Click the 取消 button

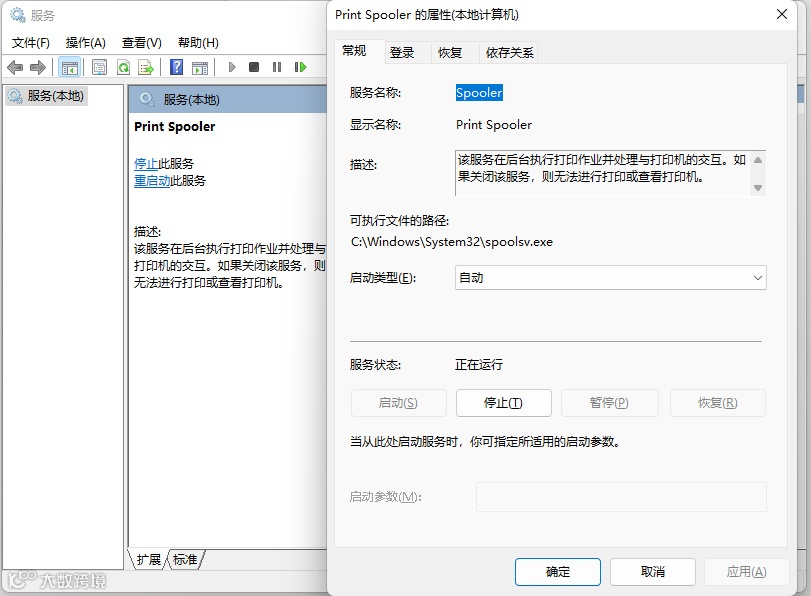click(653, 572)
